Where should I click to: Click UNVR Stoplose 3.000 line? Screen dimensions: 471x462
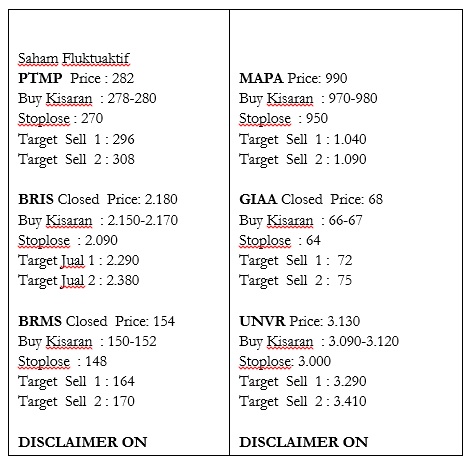pos(285,362)
